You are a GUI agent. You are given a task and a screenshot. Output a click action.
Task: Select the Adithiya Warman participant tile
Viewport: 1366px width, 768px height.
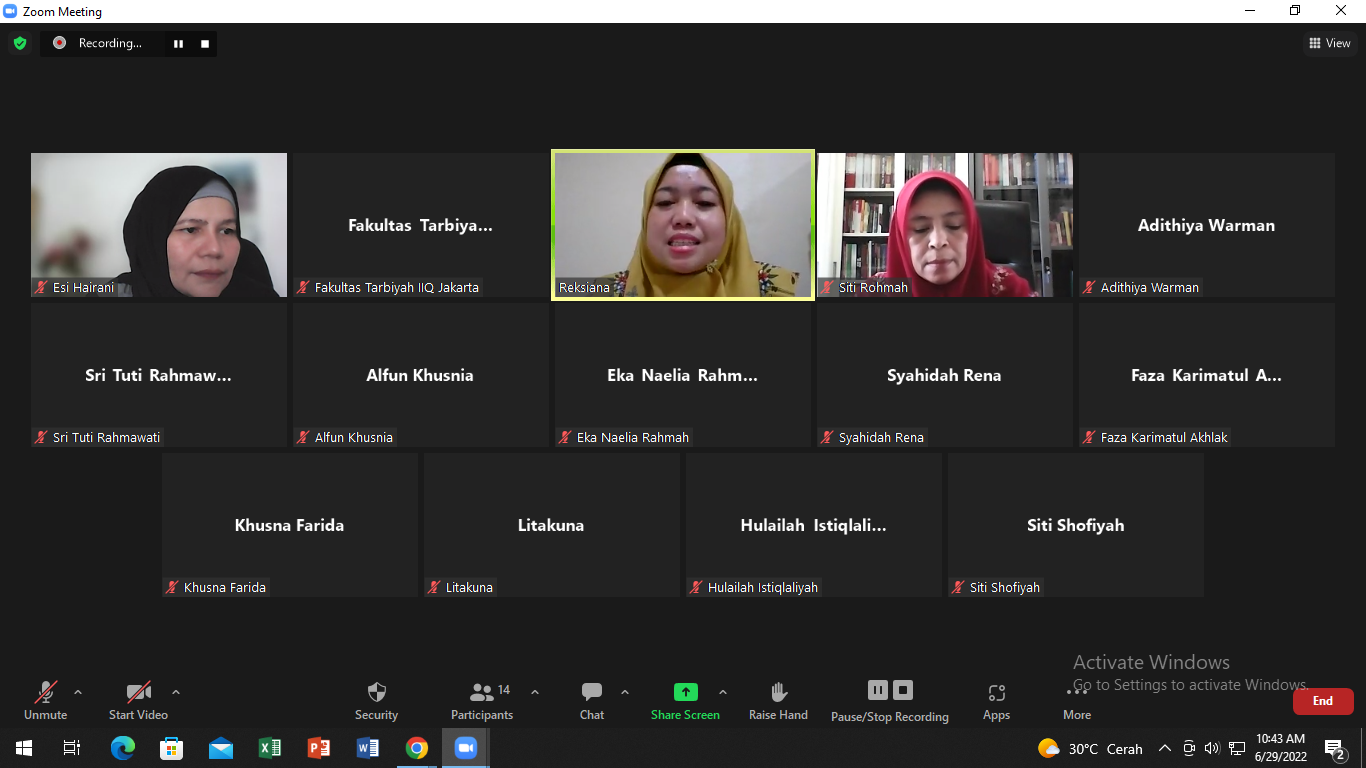point(1207,225)
